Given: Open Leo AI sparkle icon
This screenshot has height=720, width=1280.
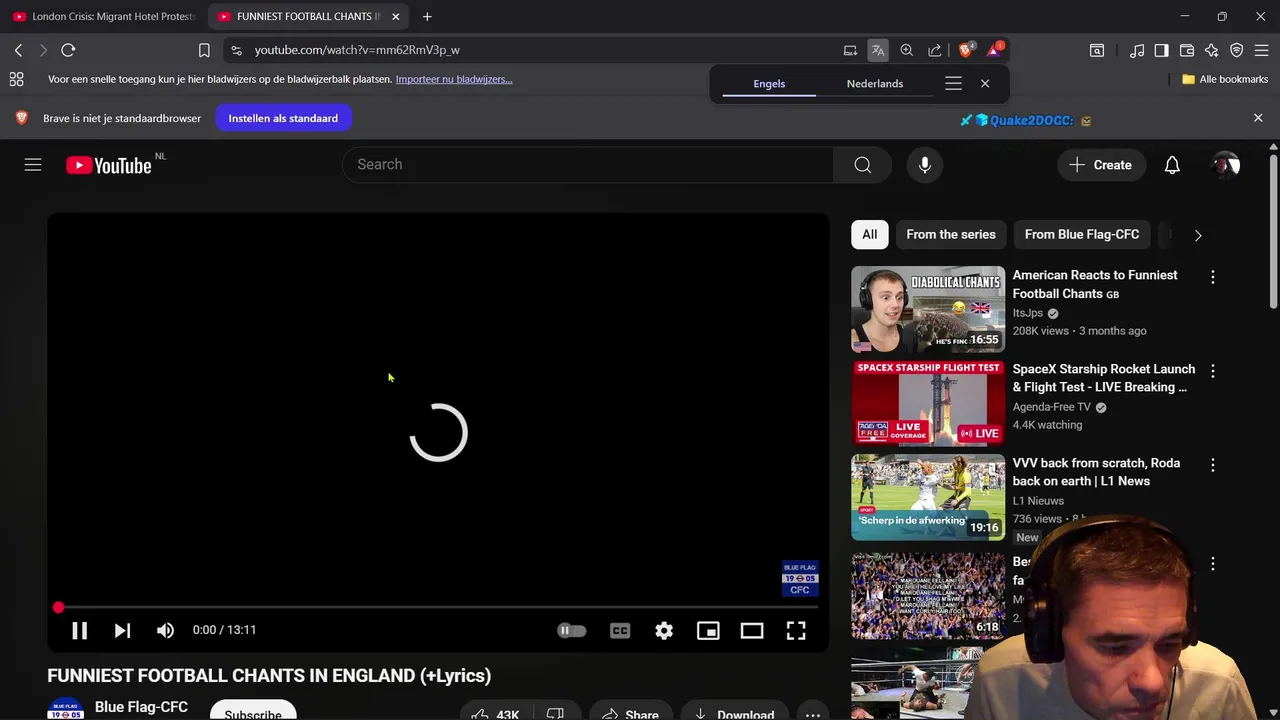Looking at the screenshot, I should [1212, 50].
